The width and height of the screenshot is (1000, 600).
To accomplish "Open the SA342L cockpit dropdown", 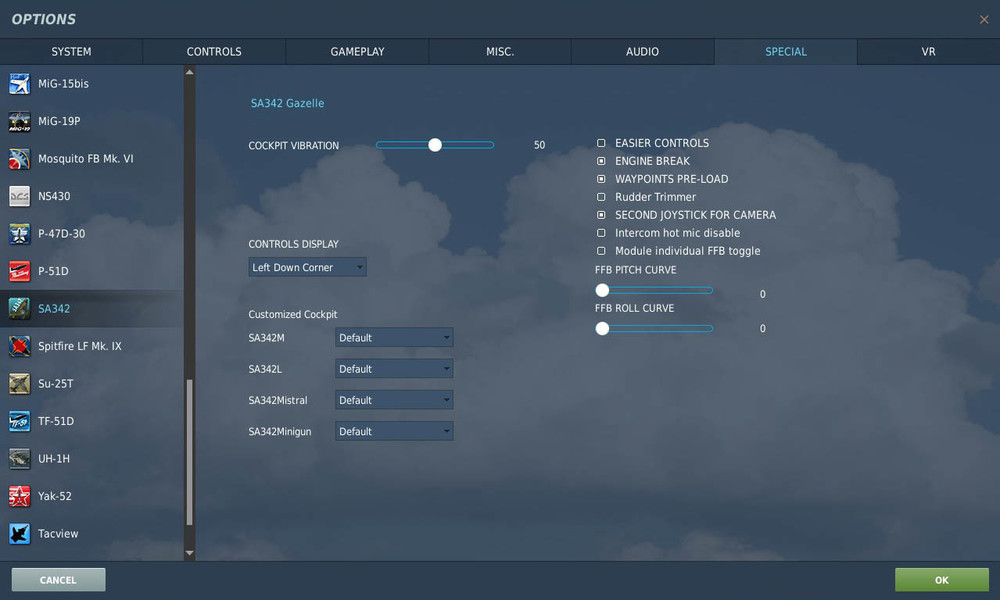I will pyautogui.click(x=394, y=369).
